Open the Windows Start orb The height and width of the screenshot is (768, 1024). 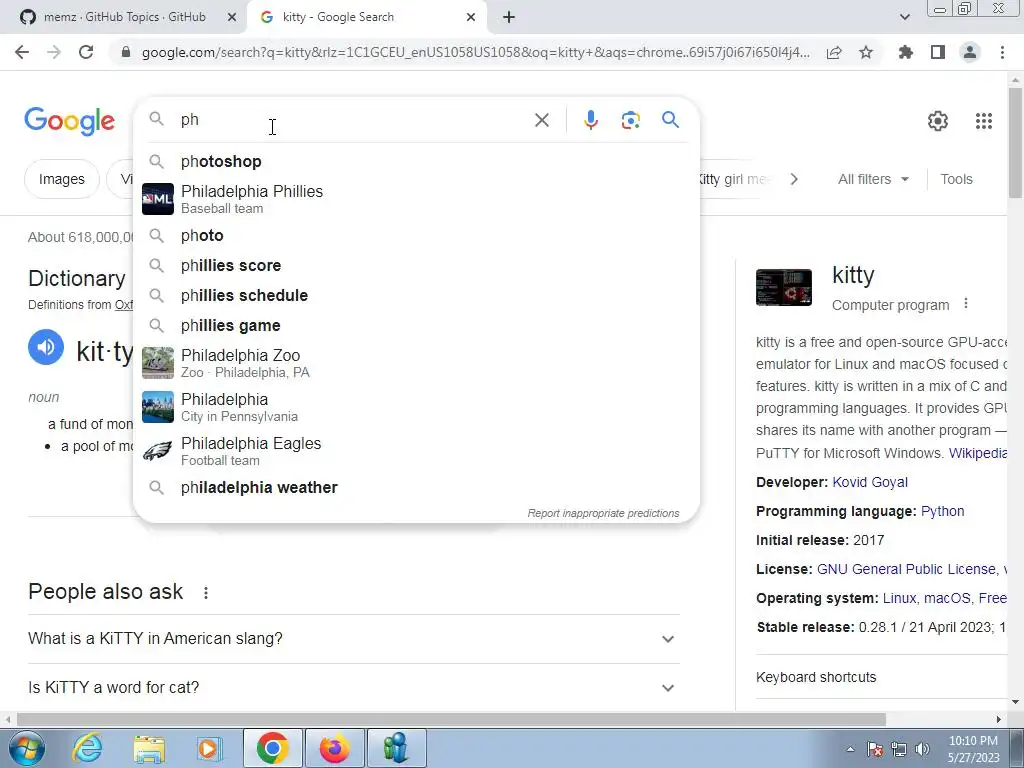pyautogui.click(x=27, y=748)
